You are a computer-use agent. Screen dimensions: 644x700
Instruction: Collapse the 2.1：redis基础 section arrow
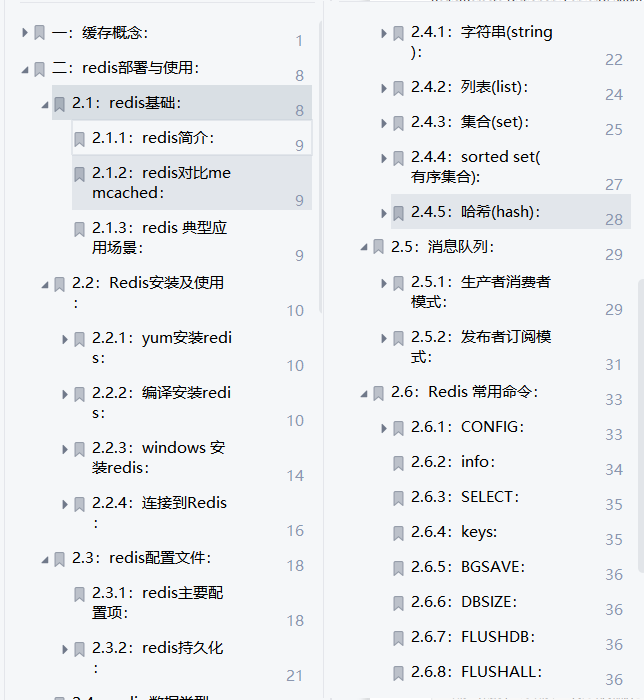click(45, 103)
